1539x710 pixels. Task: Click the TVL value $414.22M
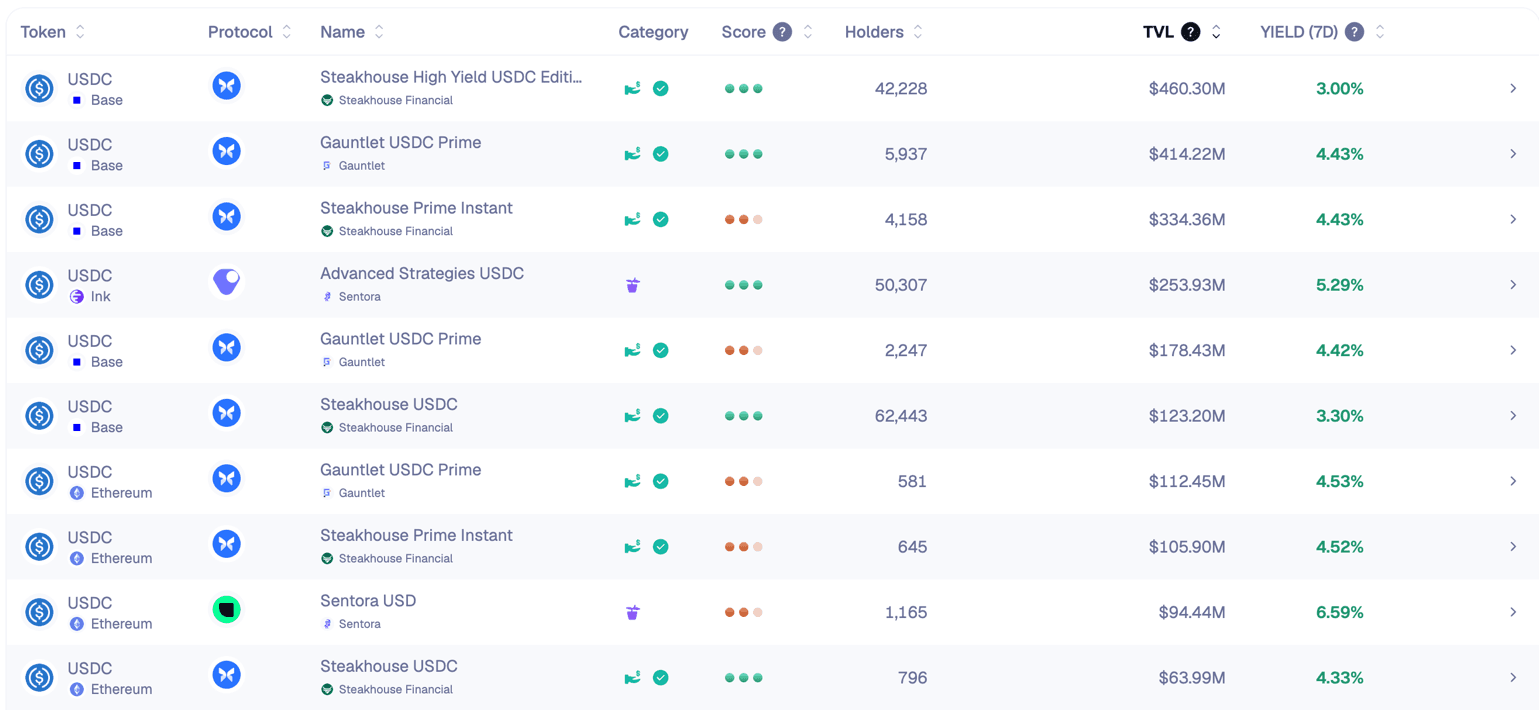click(x=1187, y=154)
